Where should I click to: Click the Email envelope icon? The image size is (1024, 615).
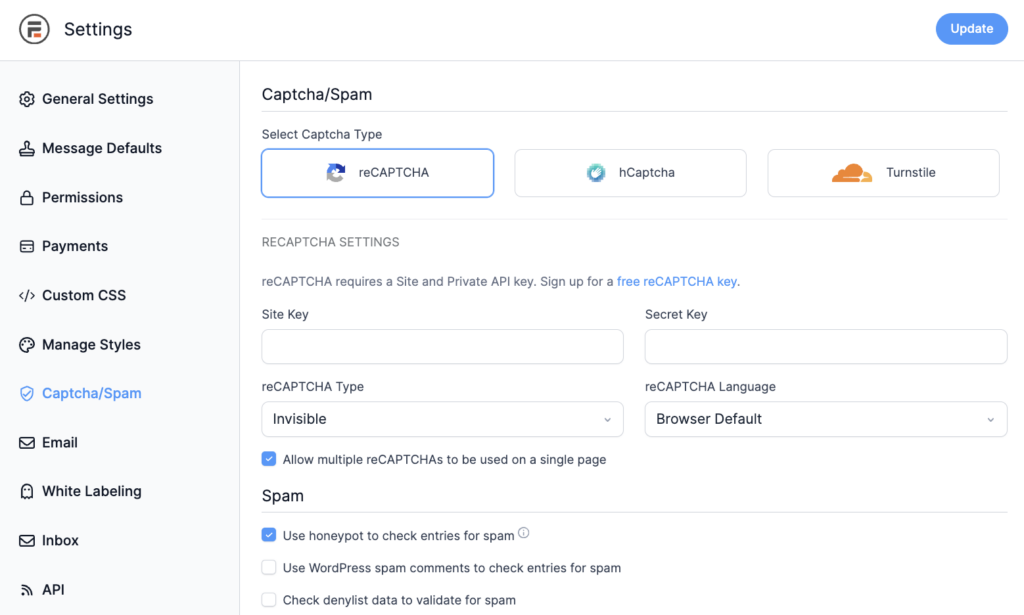tap(27, 443)
